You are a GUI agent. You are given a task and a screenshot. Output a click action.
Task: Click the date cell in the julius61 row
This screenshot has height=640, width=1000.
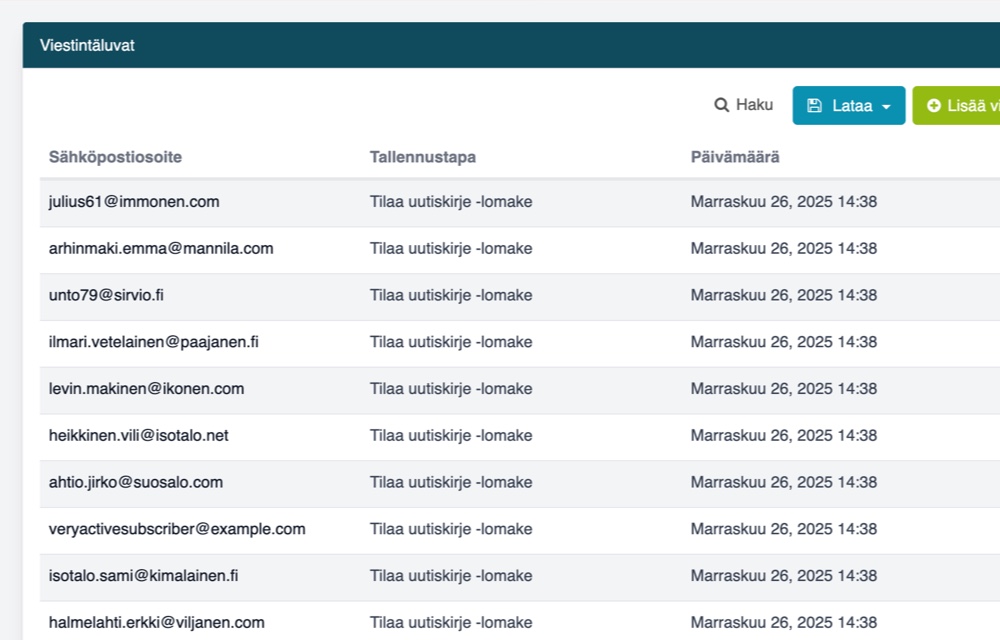(x=783, y=202)
